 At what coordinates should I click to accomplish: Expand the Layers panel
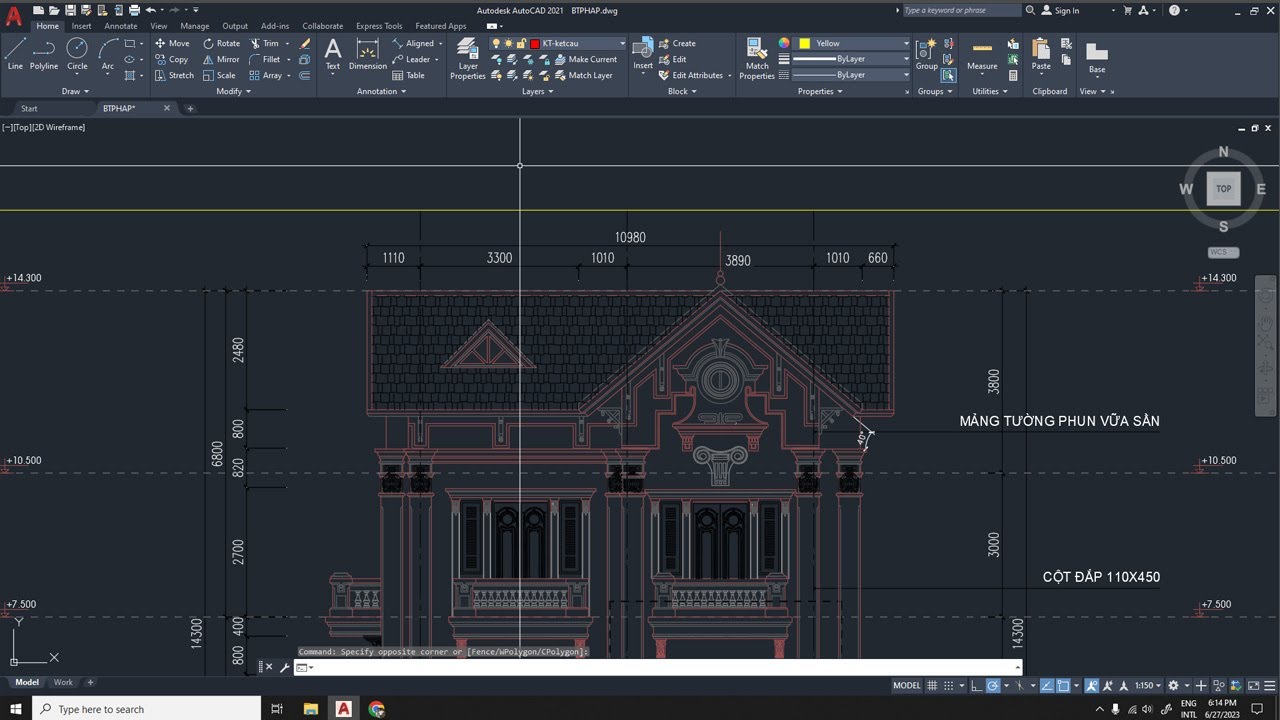(x=538, y=91)
